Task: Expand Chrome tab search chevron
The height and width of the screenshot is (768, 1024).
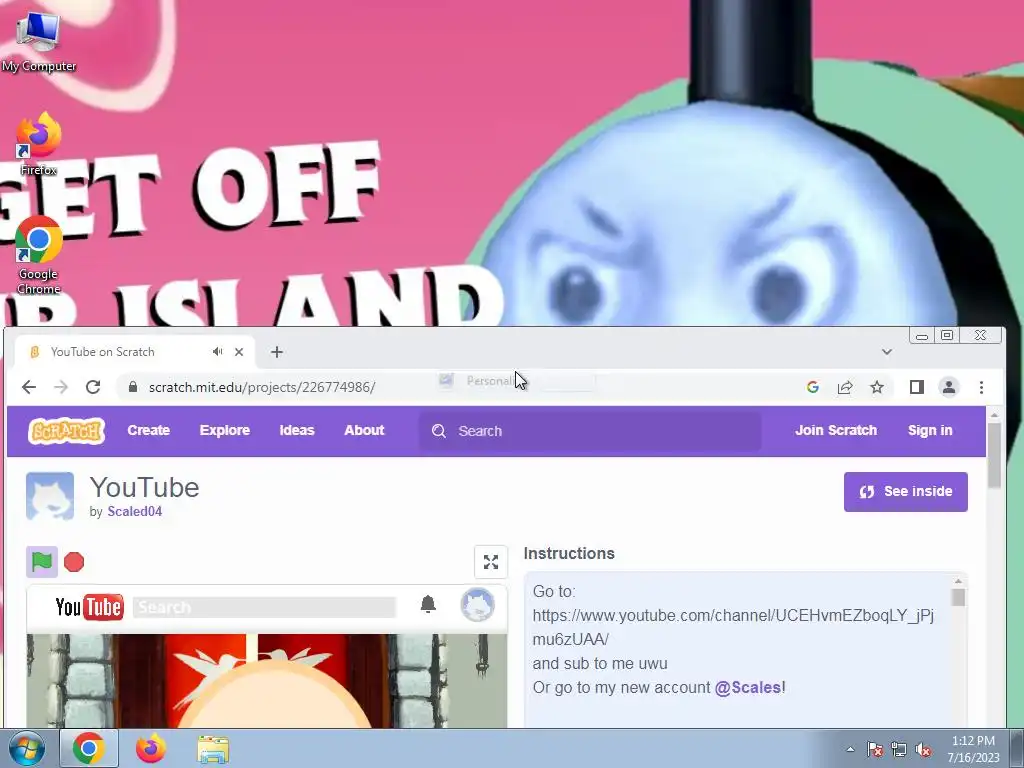Action: click(x=887, y=352)
